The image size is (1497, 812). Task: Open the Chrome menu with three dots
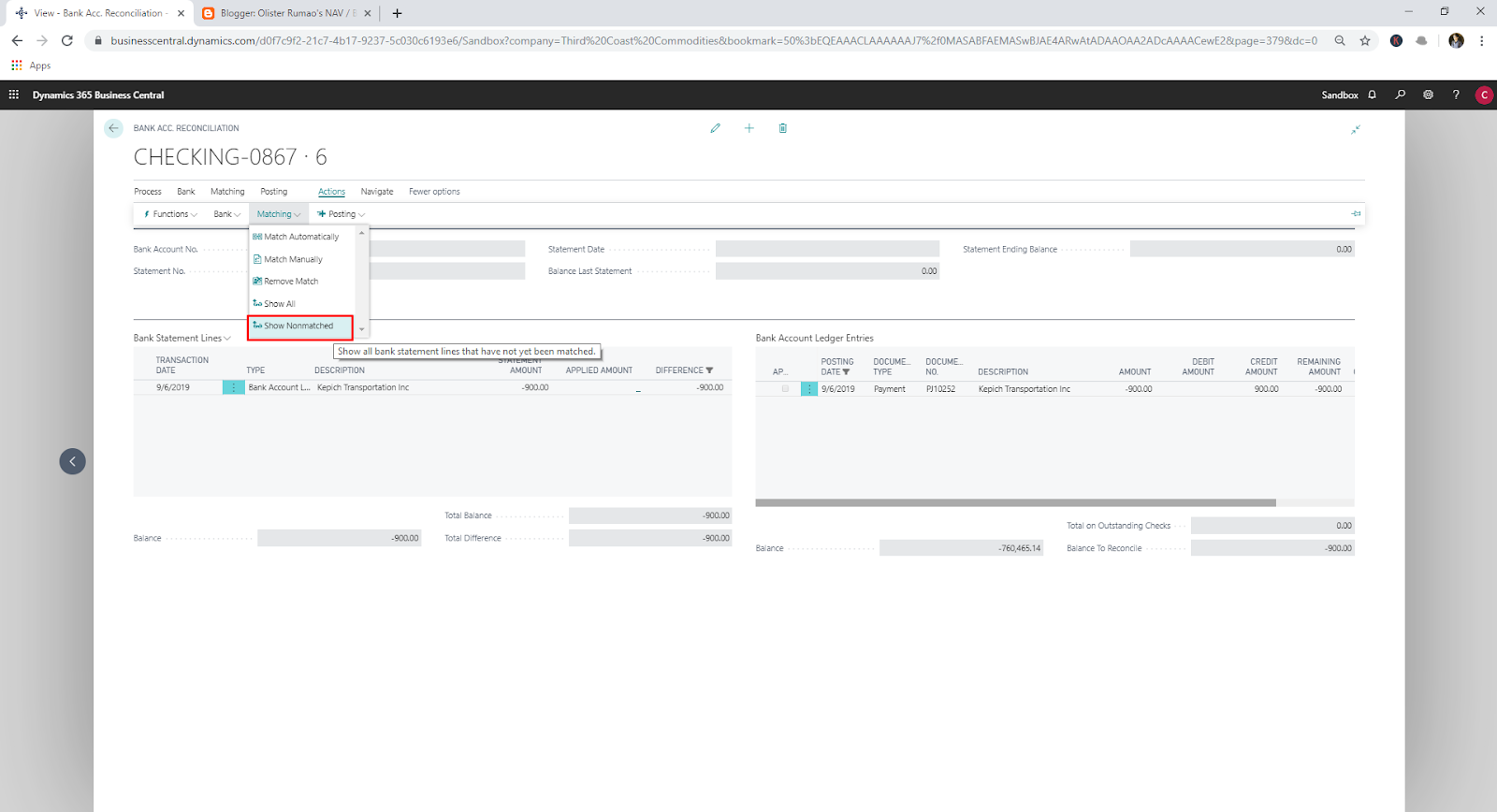1482,40
